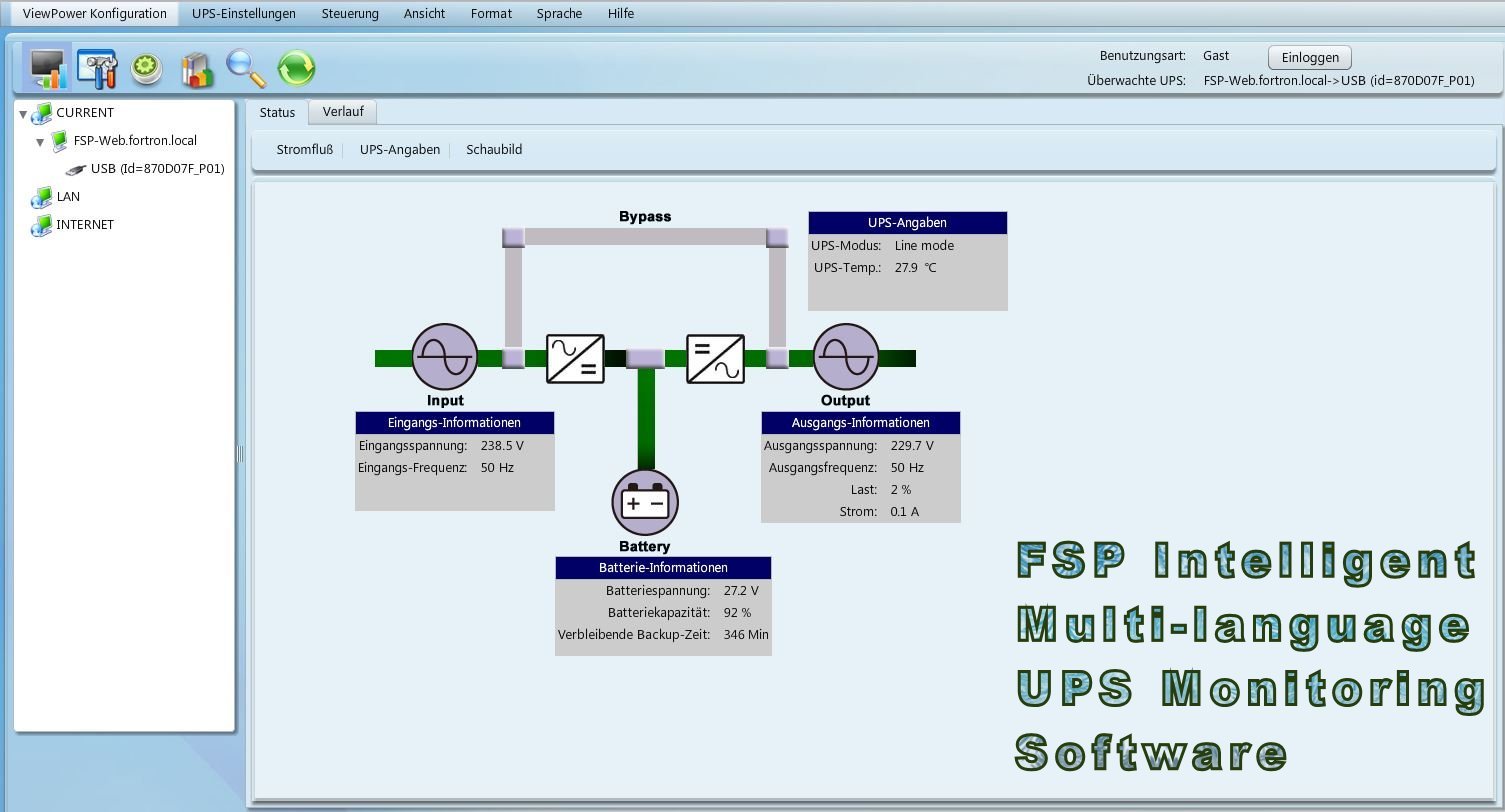Open the colorful bar chart toolbar icon
The width and height of the screenshot is (1505, 812).
click(x=197, y=68)
